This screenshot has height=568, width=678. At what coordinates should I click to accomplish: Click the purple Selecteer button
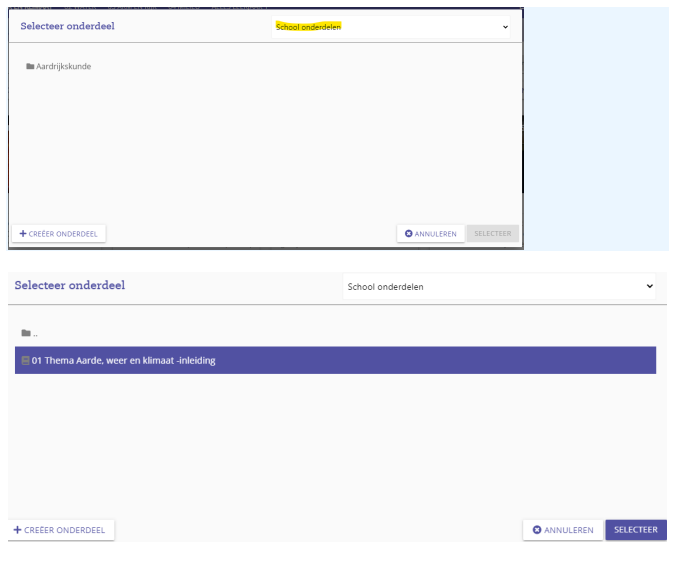(x=635, y=530)
